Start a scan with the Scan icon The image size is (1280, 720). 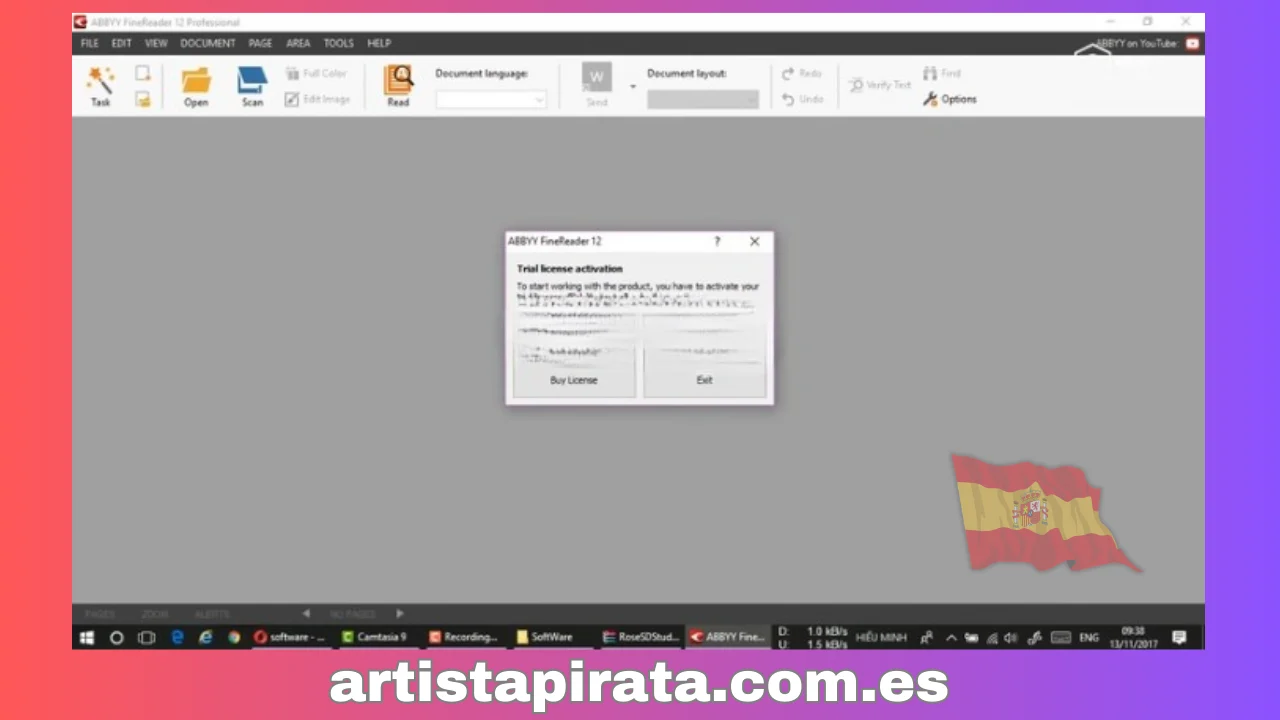click(252, 87)
